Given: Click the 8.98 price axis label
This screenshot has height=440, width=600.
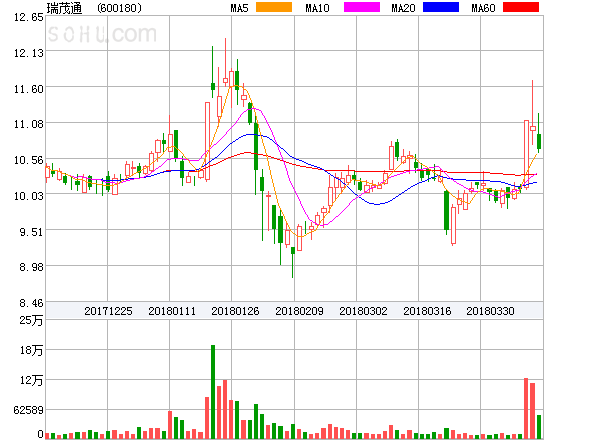Looking at the screenshot, I should tap(31, 267).
